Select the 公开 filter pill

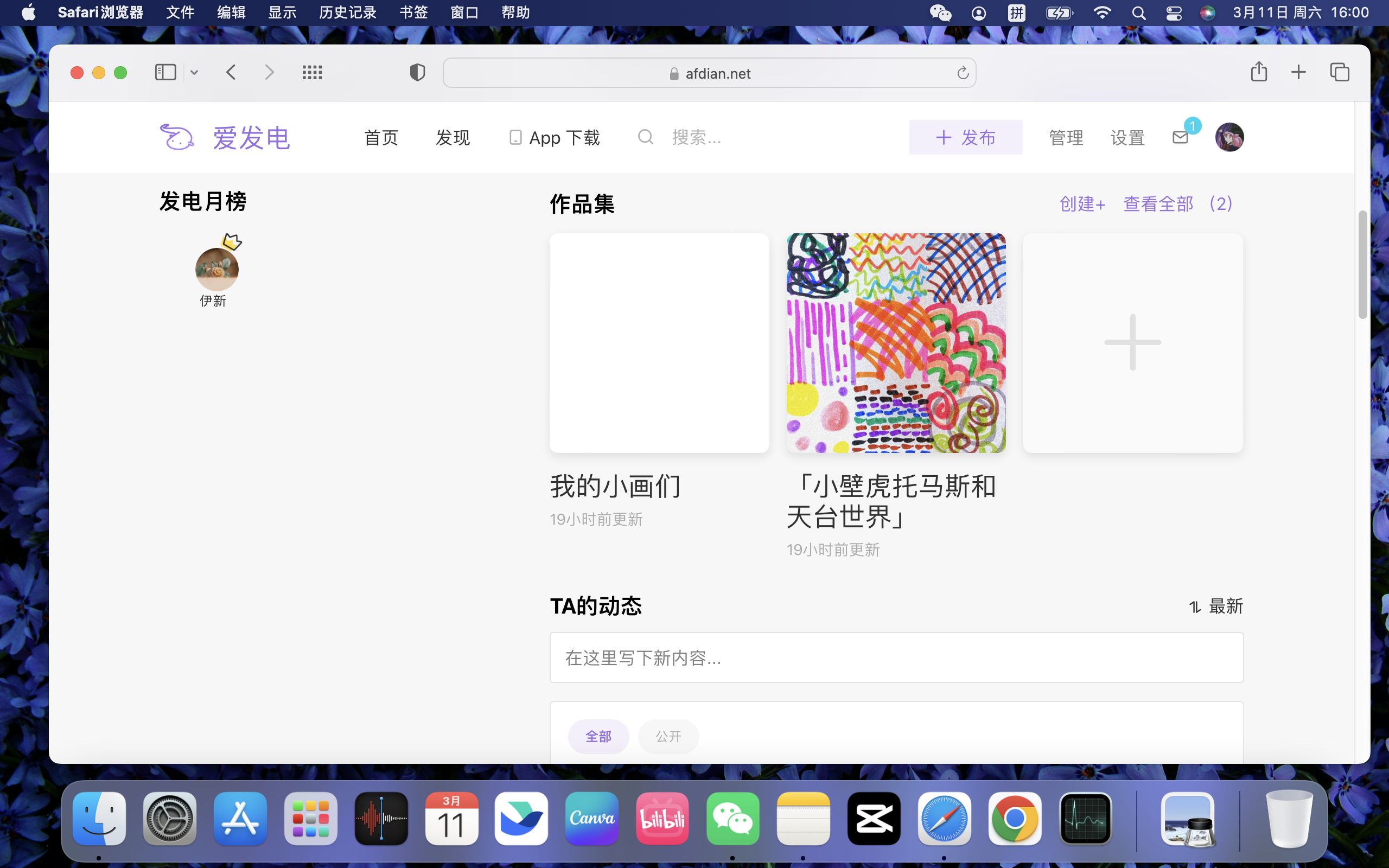tap(668, 736)
